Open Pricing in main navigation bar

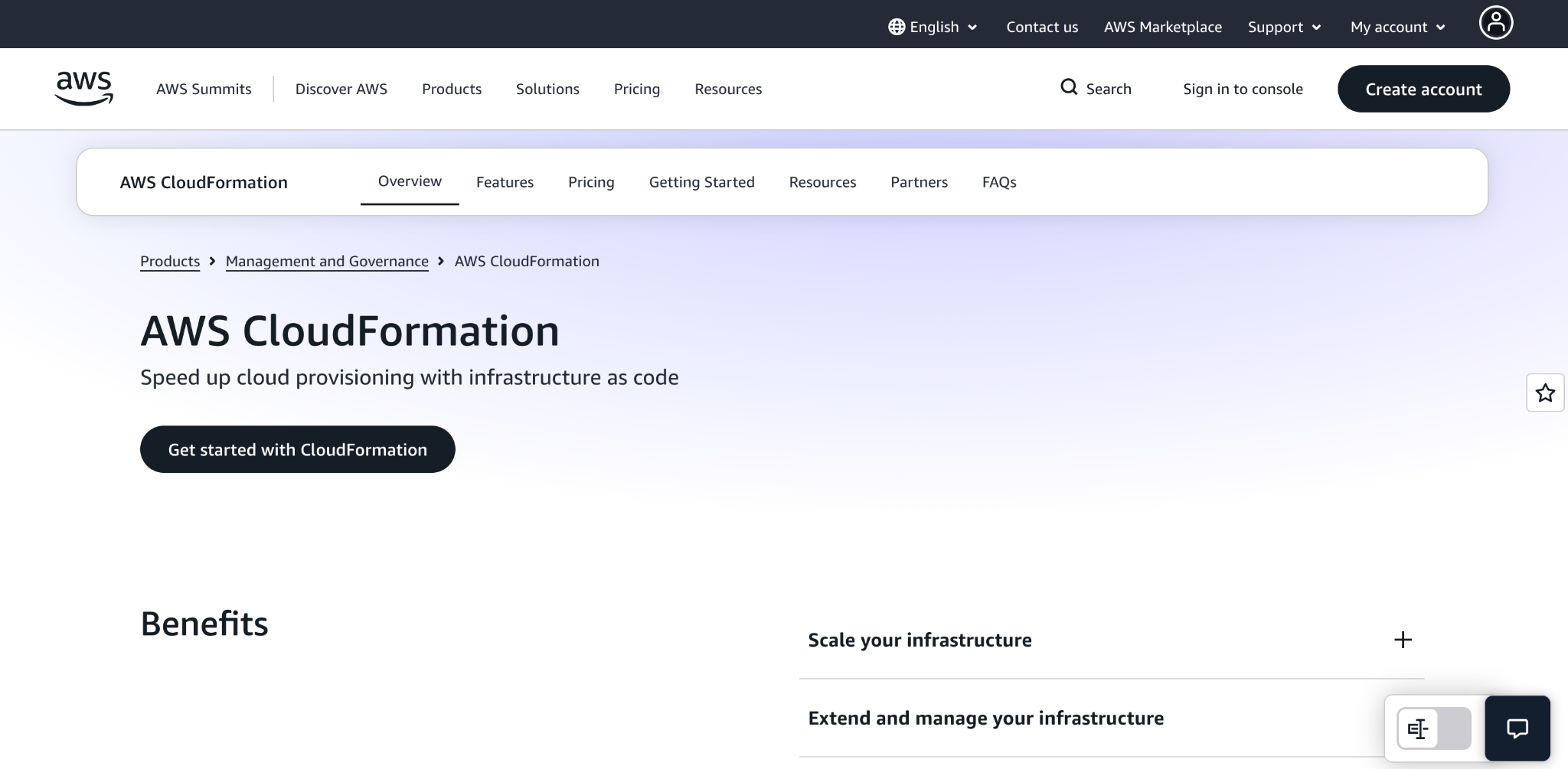click(637, 89)
